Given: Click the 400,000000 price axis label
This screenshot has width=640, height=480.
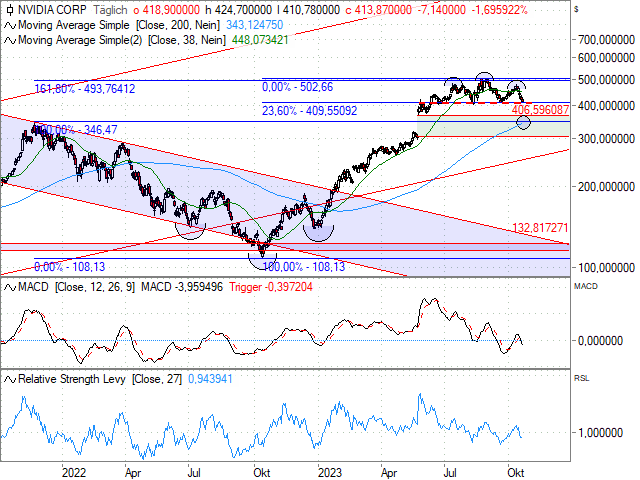Looking at the screenshot, I should pos(606,106).
